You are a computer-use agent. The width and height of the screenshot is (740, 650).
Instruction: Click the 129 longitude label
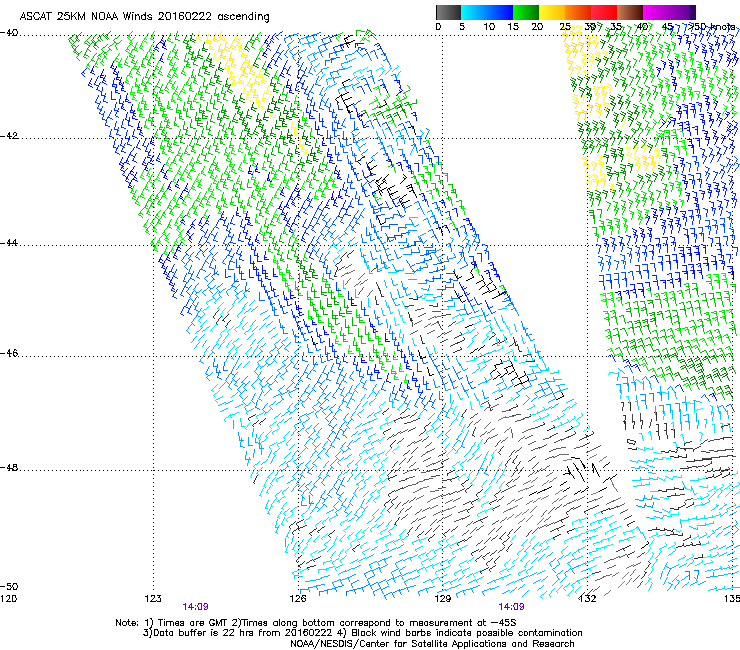coord(443,599)
